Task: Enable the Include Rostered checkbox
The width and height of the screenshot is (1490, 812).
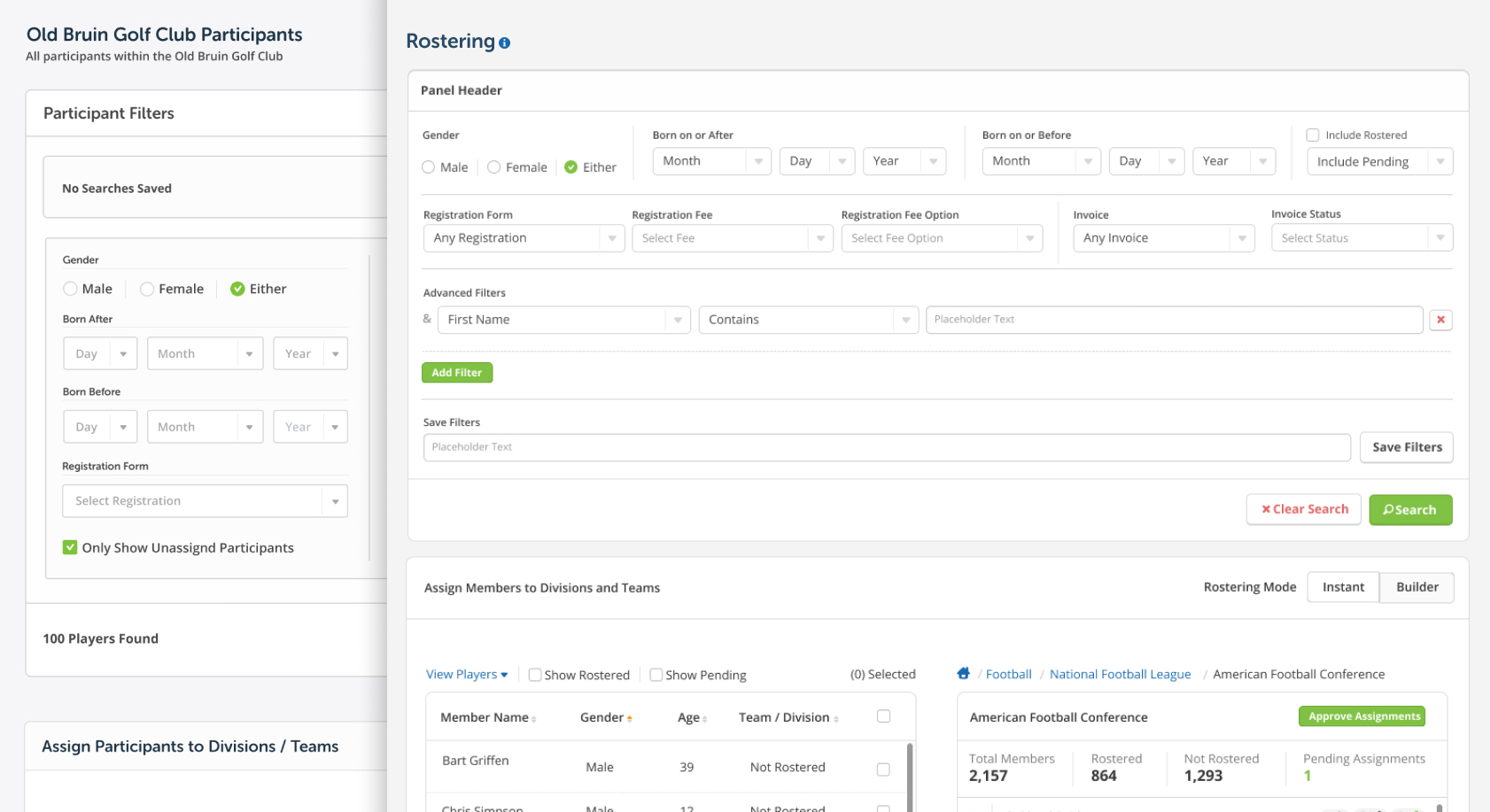Action: tap(1313, 135)
